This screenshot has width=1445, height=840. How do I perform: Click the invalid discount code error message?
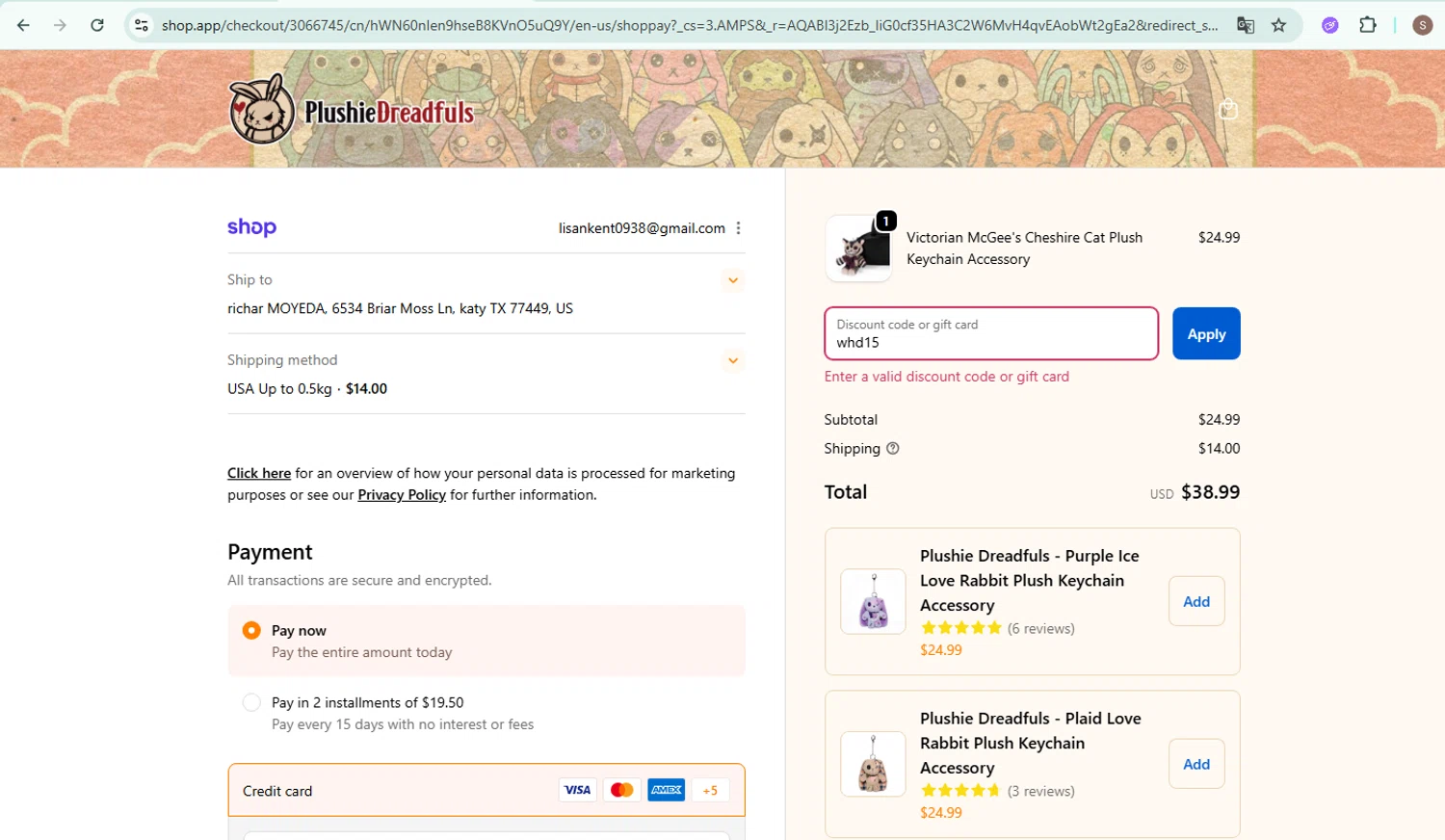click(947, 377)
